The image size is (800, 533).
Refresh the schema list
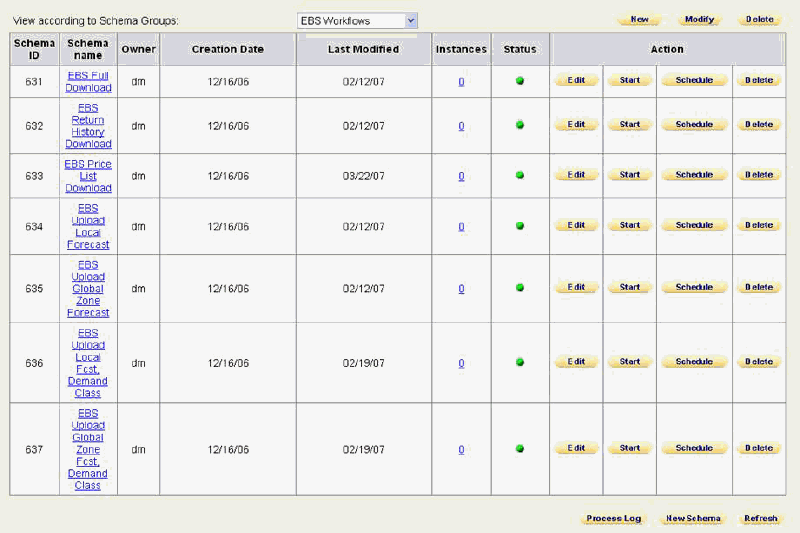click(x=760, y=519)
